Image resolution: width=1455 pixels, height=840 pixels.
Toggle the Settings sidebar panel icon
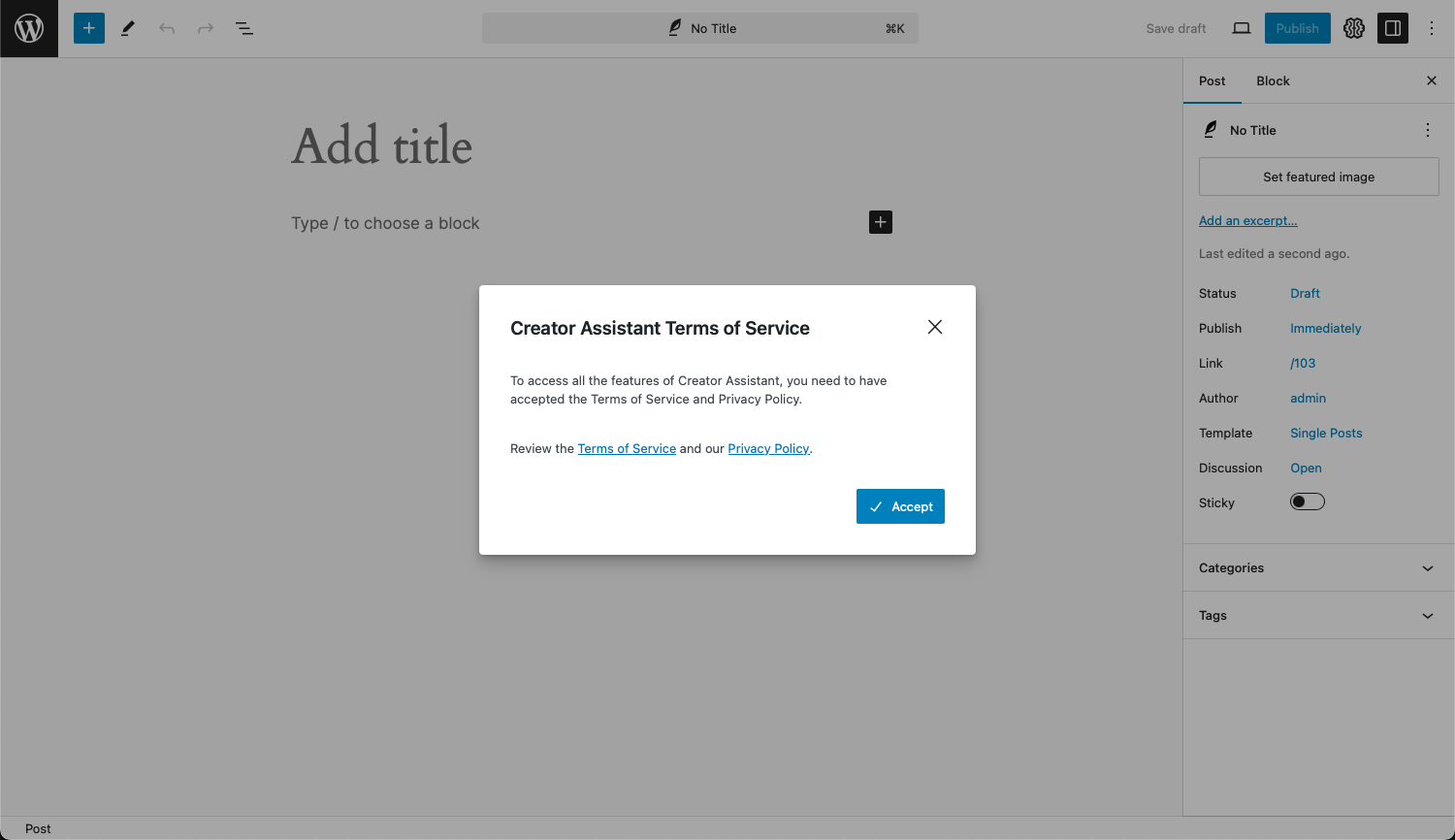tap(1393, 28)
